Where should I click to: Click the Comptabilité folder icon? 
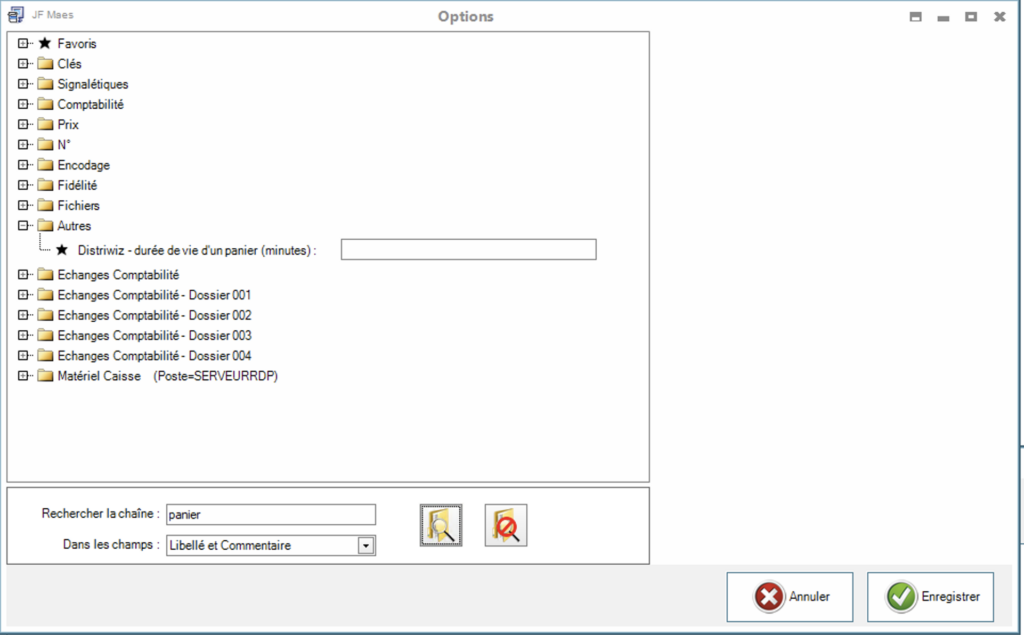pyautogui.click(x=45, y=104)
